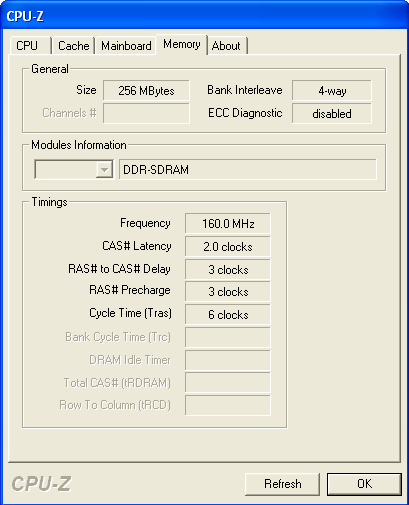Screen dimensions: 409x505
Task: Go to the About tab
Action: click(227, 46)
